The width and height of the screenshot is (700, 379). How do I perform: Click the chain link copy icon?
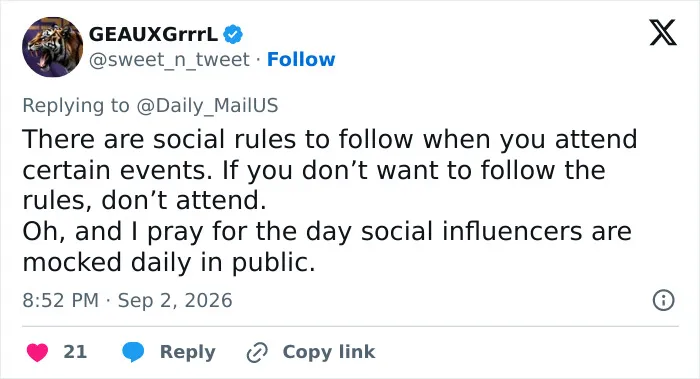257,352
